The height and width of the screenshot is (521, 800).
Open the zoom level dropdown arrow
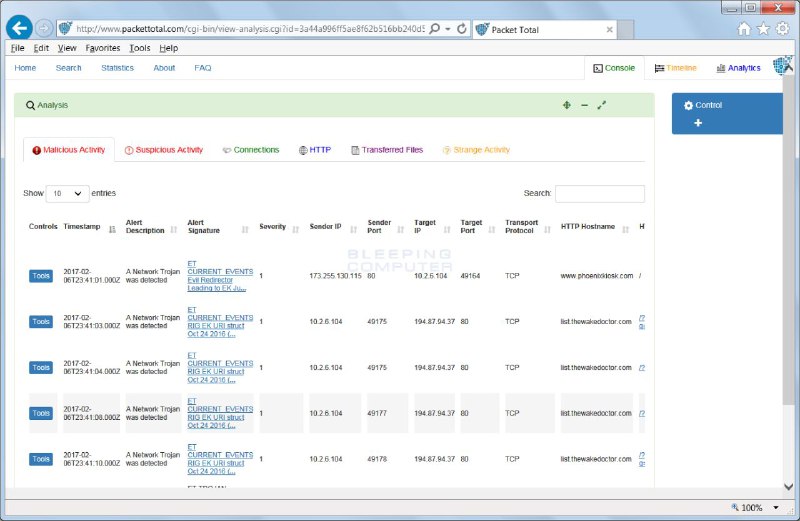tap(776, 507)
